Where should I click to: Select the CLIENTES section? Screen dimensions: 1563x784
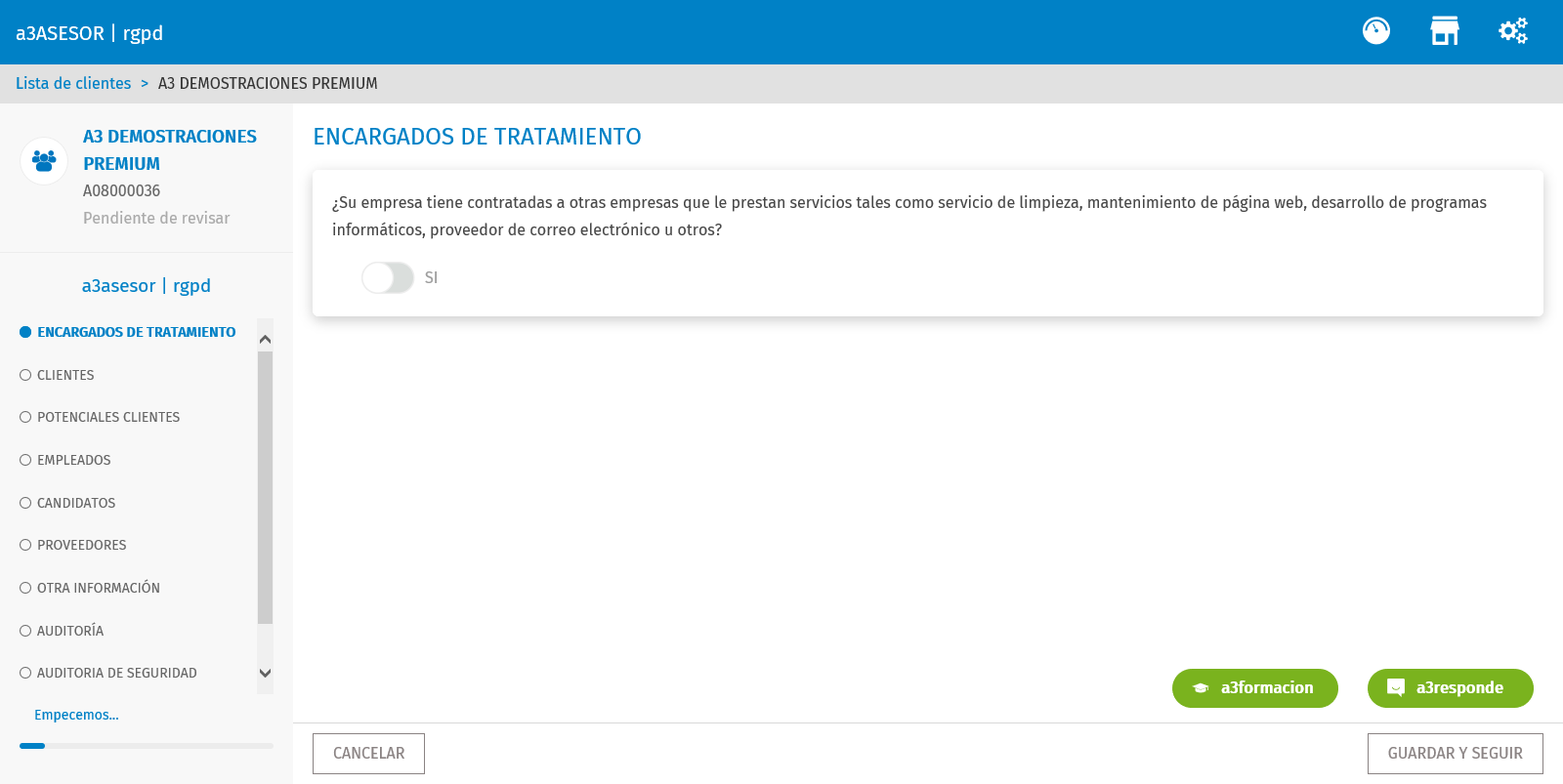click(57, 375)
